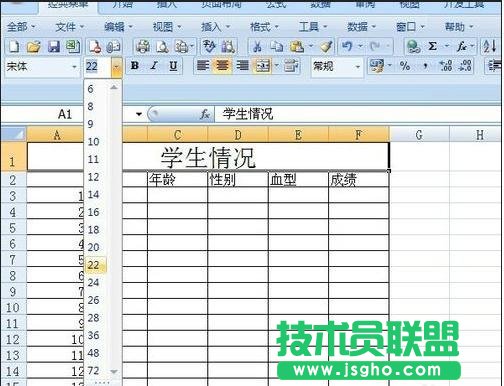Image resolution: width=504 pixels, height=386 pixels.
Task: Expand the Merge and Center options arrow
Action: [x=276, y=66]
